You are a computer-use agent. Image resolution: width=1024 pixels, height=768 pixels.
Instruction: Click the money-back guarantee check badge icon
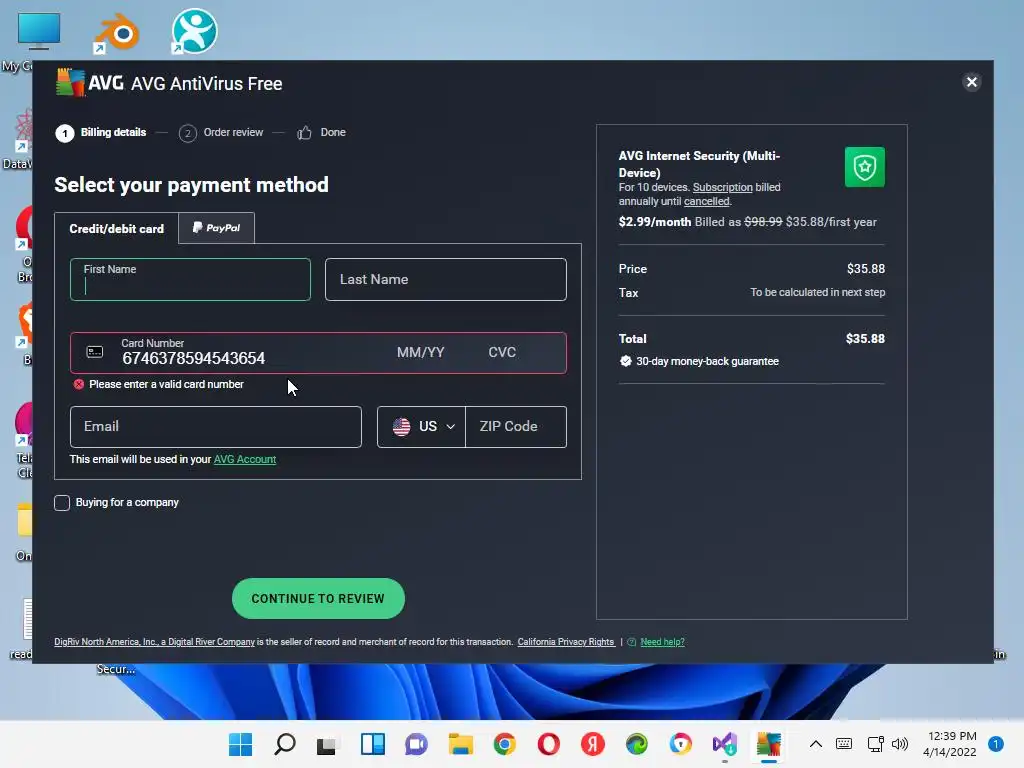pos(626,361)
